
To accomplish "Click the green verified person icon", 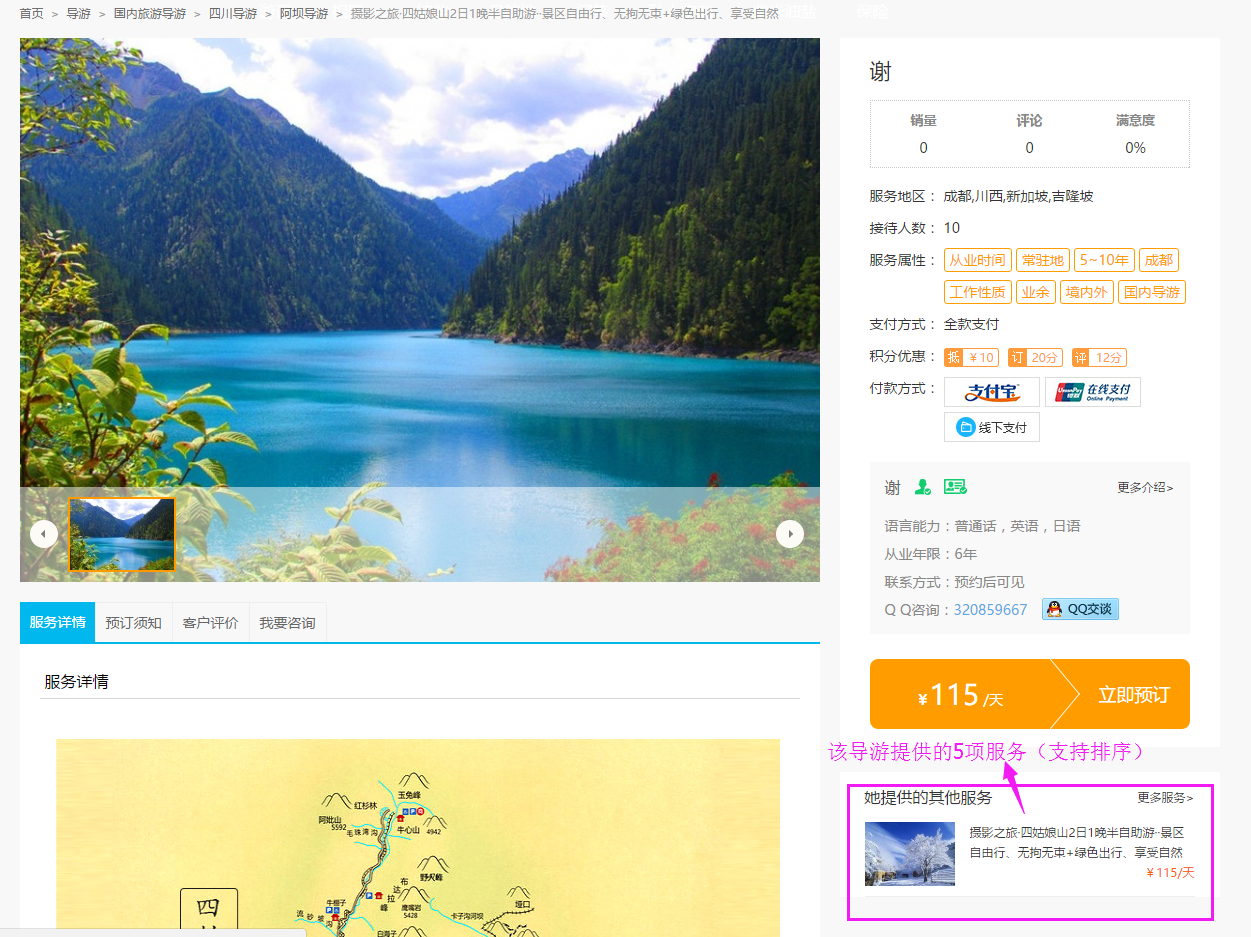I will [922, 487].
